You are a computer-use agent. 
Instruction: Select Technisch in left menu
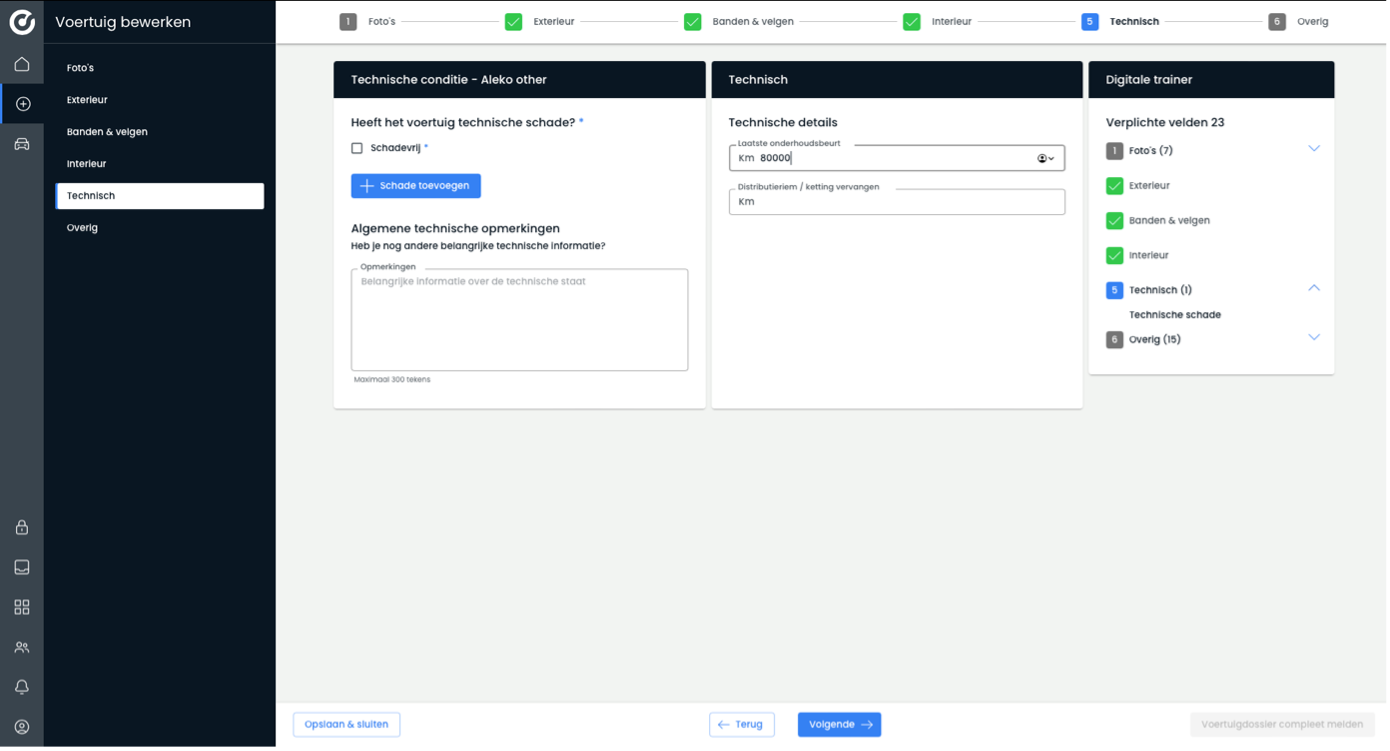160,196
